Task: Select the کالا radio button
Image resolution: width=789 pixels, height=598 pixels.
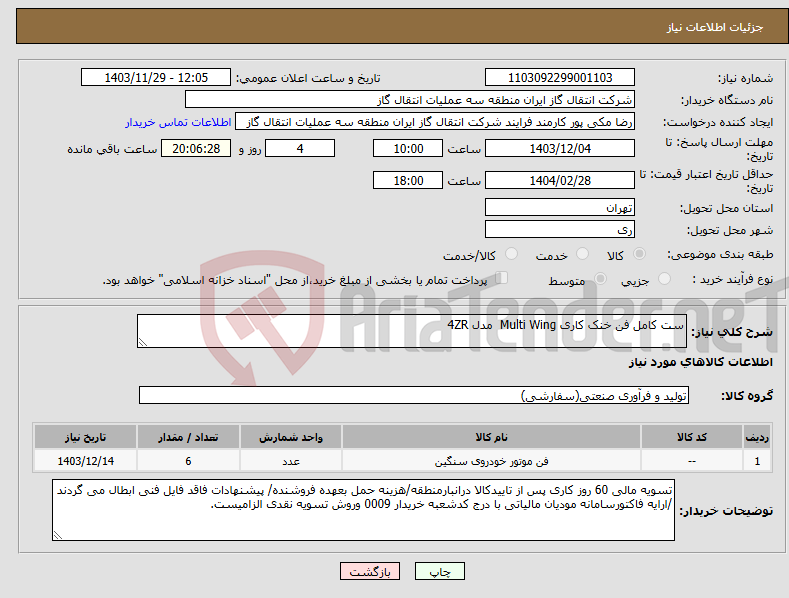Action: pyautogui.click(x=640, y=254)
